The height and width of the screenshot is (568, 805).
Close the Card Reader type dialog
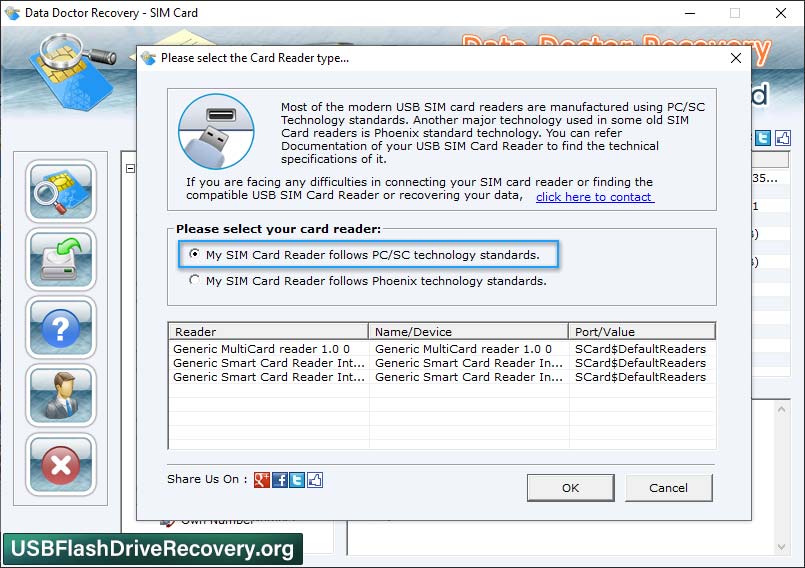coord(736,58)
